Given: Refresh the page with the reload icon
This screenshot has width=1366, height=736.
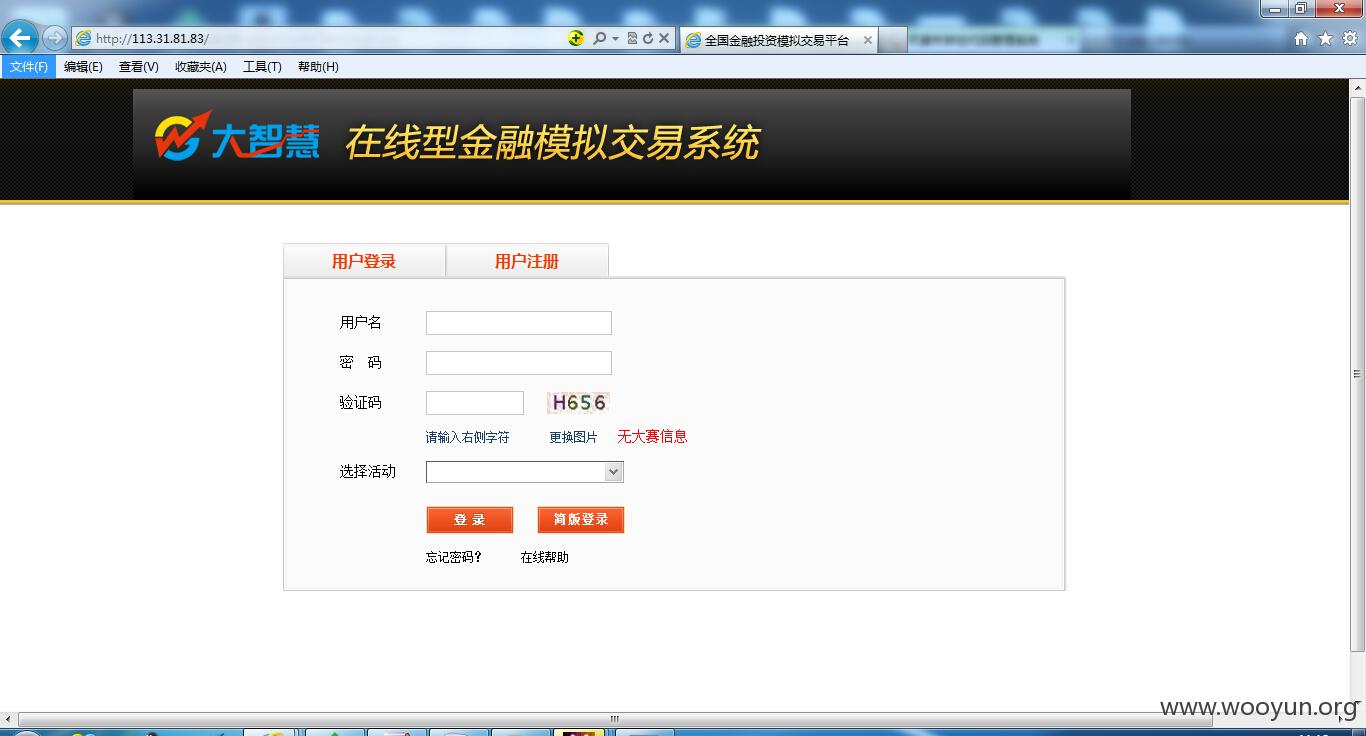Looking at the screenshot, I should pyautogui.click(x=647, y=38).
